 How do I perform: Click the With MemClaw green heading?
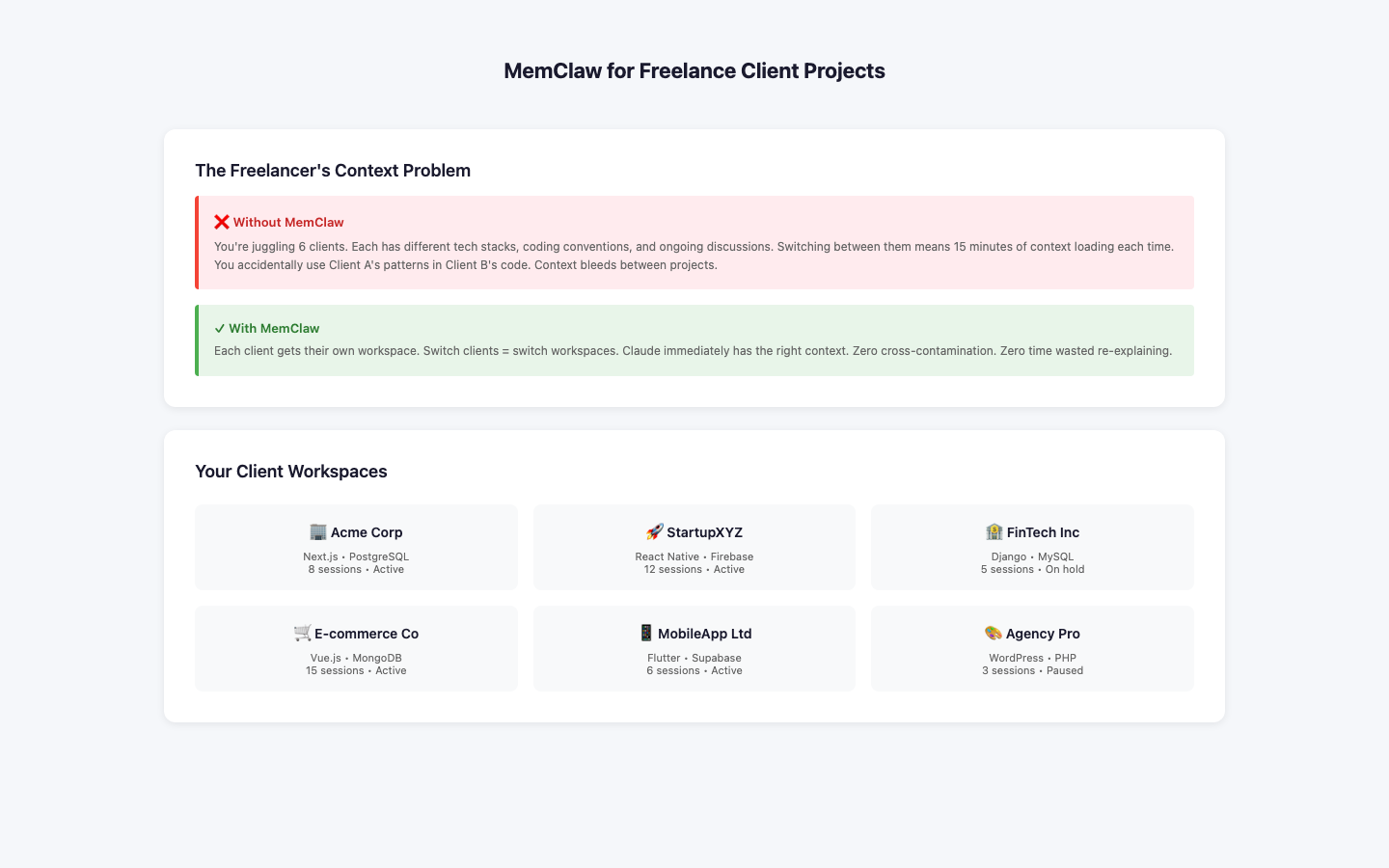(x=274, y=329)
